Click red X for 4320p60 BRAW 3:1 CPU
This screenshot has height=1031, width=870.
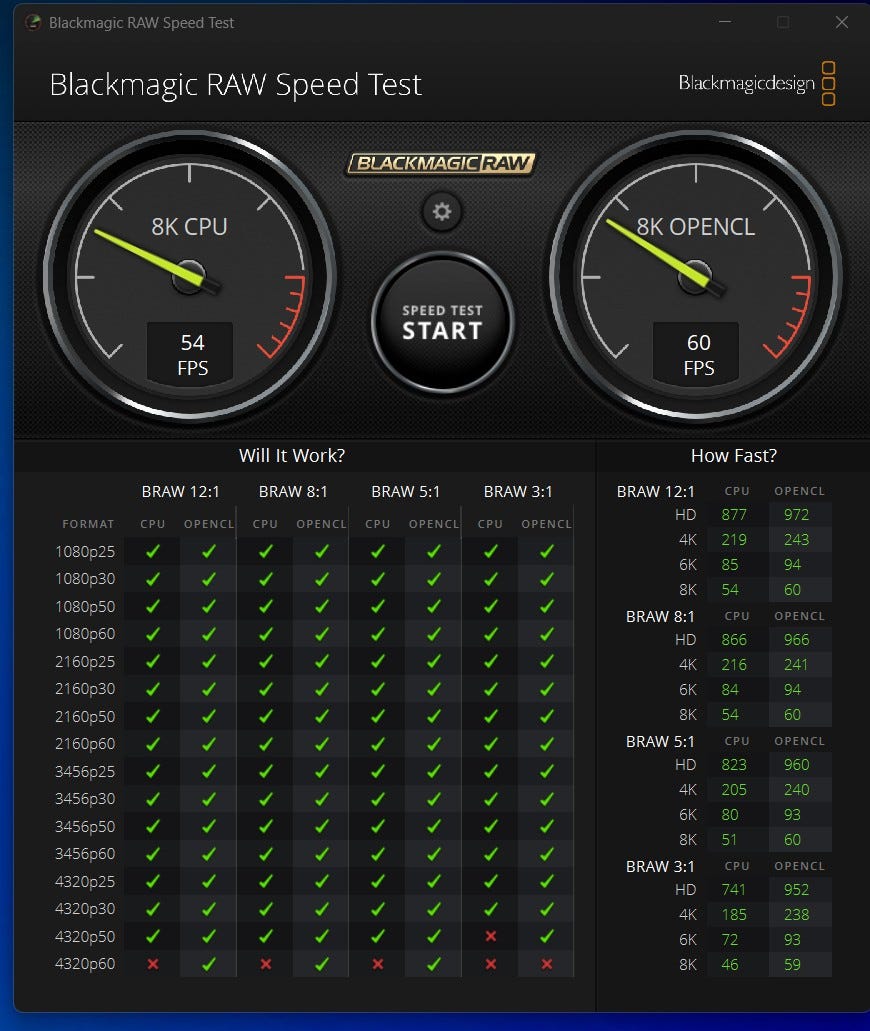(491, 964)
